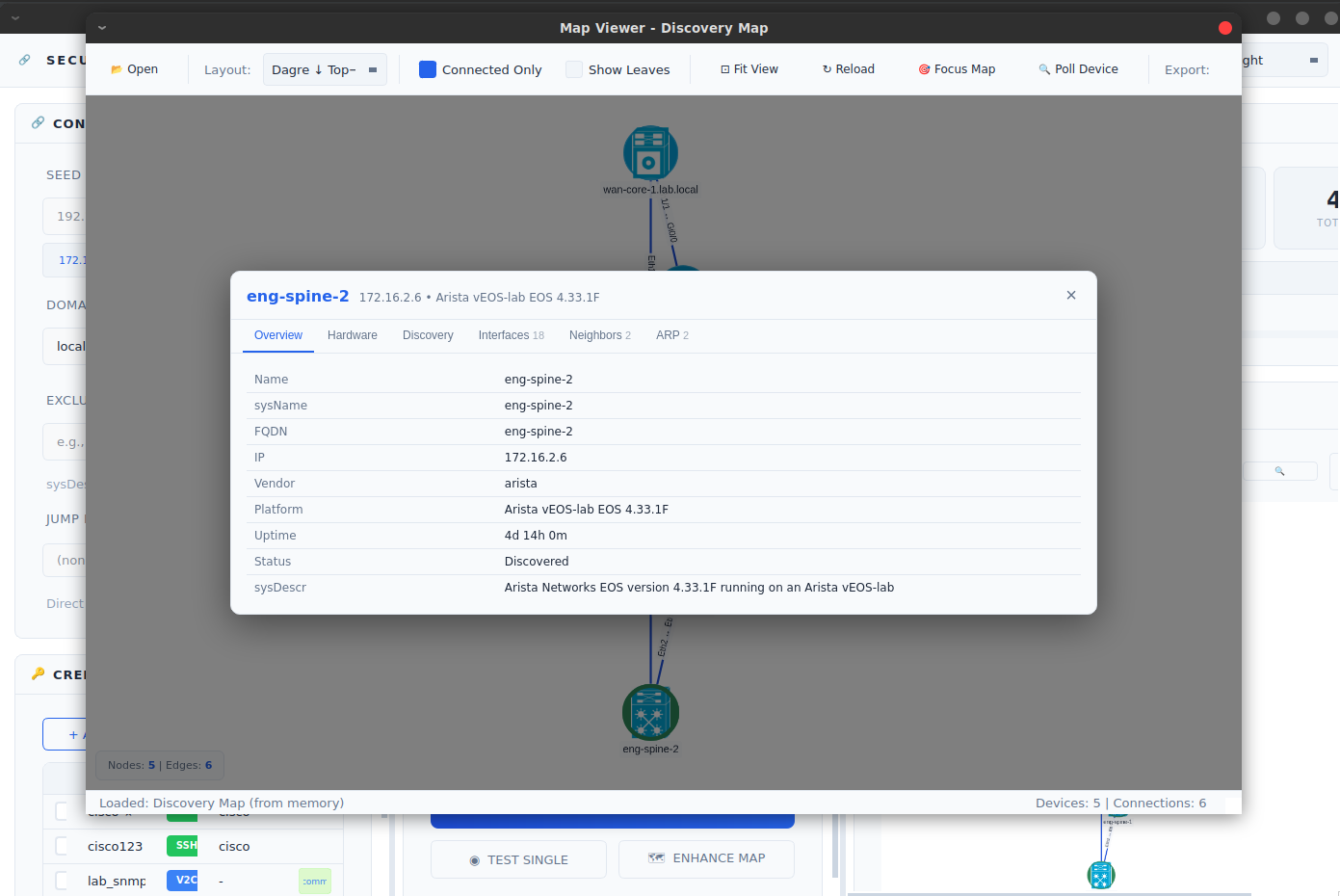The width and height of the screenshot is (1340, 896).
Task: Click TEST SINGLE button in background window
Action: pyautogui.click(x=518, y=859)
